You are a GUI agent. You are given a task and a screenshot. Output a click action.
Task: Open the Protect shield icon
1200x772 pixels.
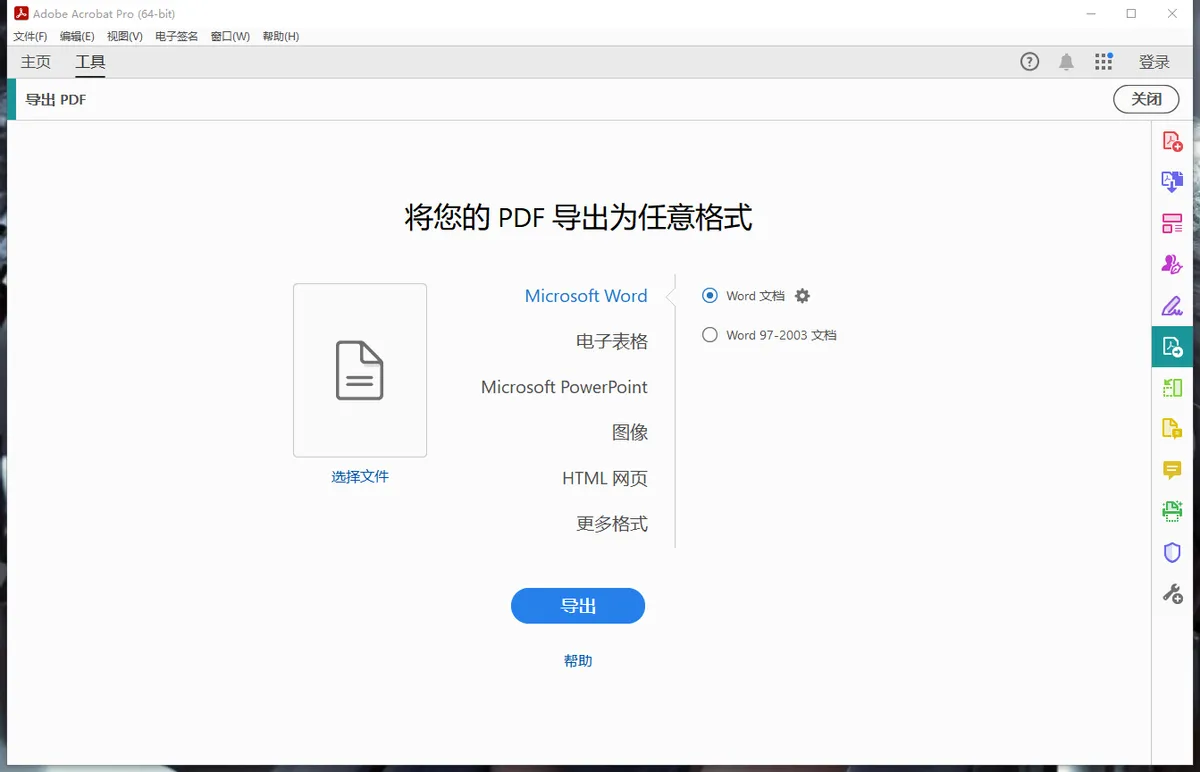pos(1172,552)
